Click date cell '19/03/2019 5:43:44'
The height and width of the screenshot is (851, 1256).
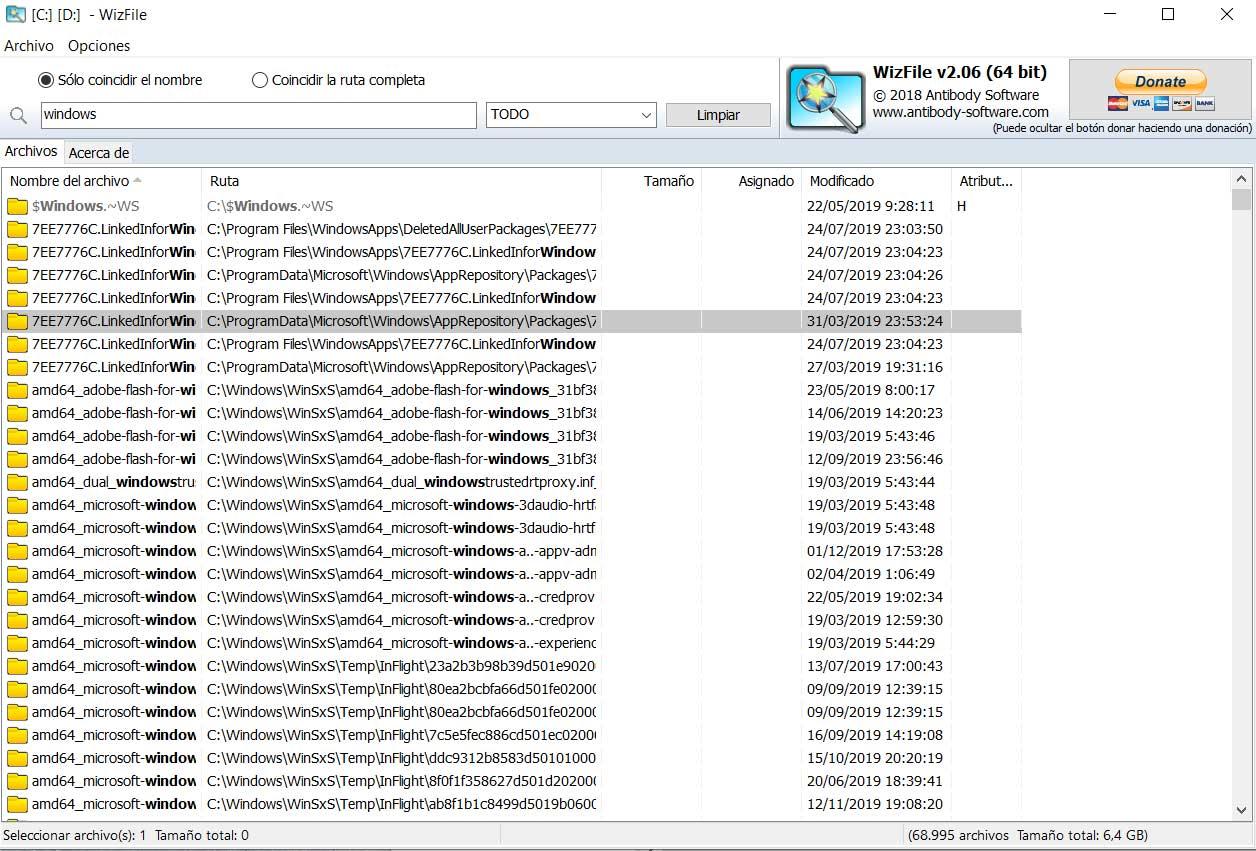pyautogui.click(x=871, y=482)
